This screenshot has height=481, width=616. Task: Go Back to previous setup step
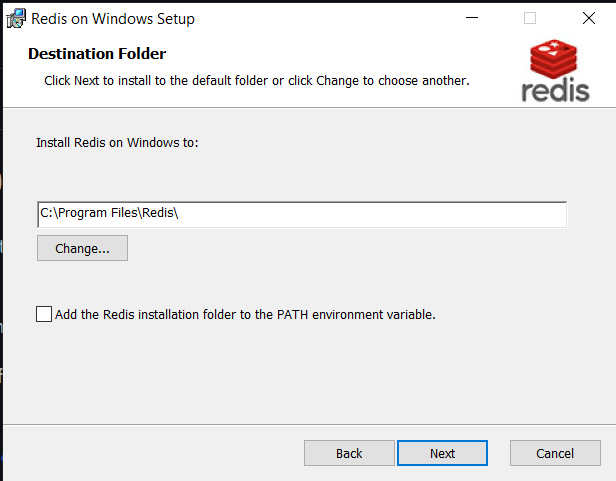pos(349,453)
